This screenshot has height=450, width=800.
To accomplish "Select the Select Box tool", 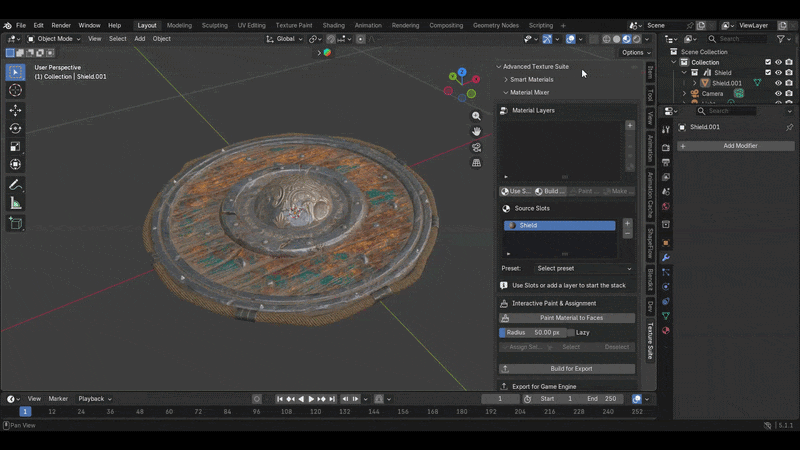I will (x=15, y=72).
